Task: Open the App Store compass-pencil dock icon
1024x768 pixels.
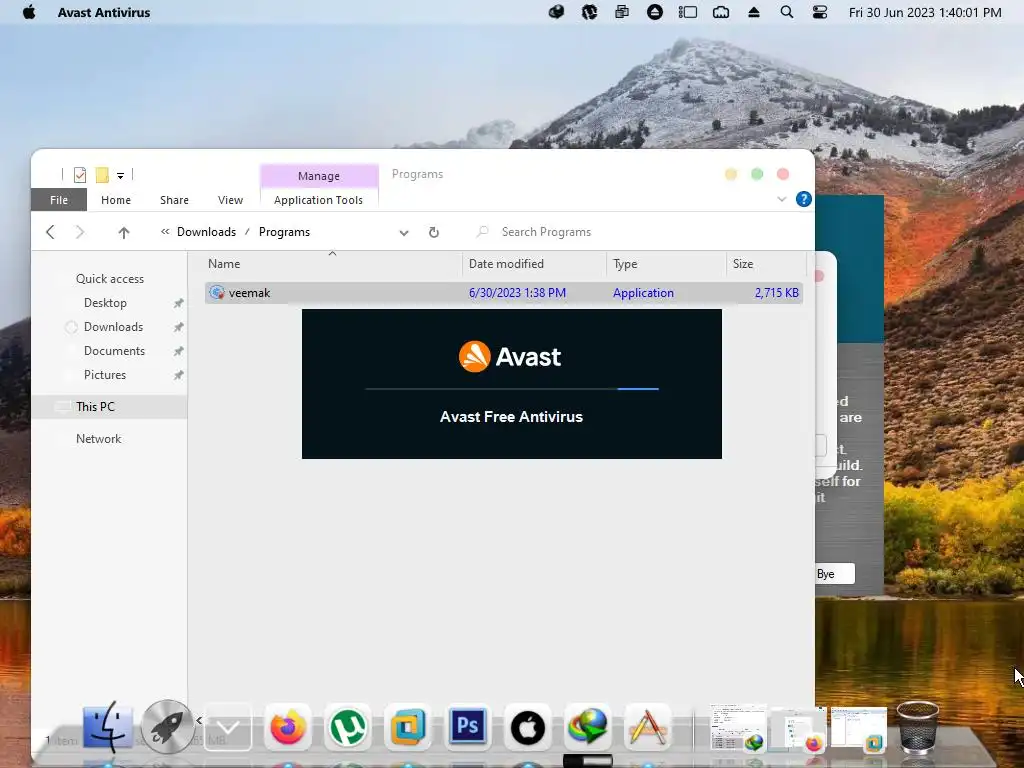Action: pyautogui.click(x=647, y=727)
